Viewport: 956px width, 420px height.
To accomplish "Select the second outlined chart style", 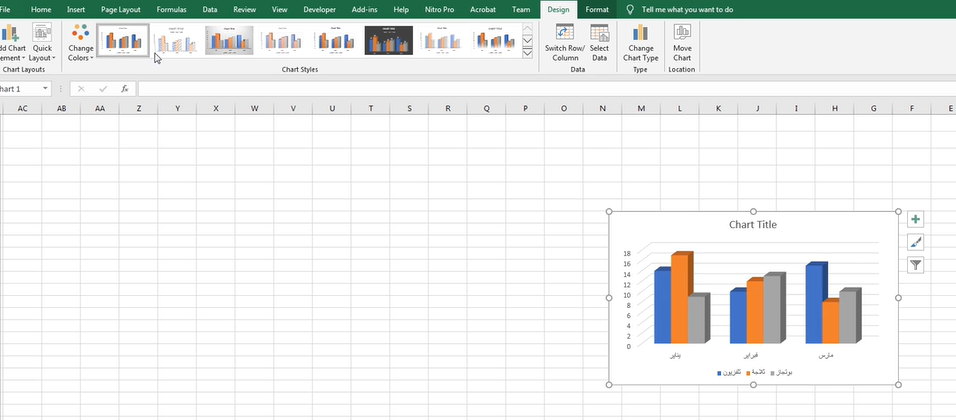I will click(176, 40).
